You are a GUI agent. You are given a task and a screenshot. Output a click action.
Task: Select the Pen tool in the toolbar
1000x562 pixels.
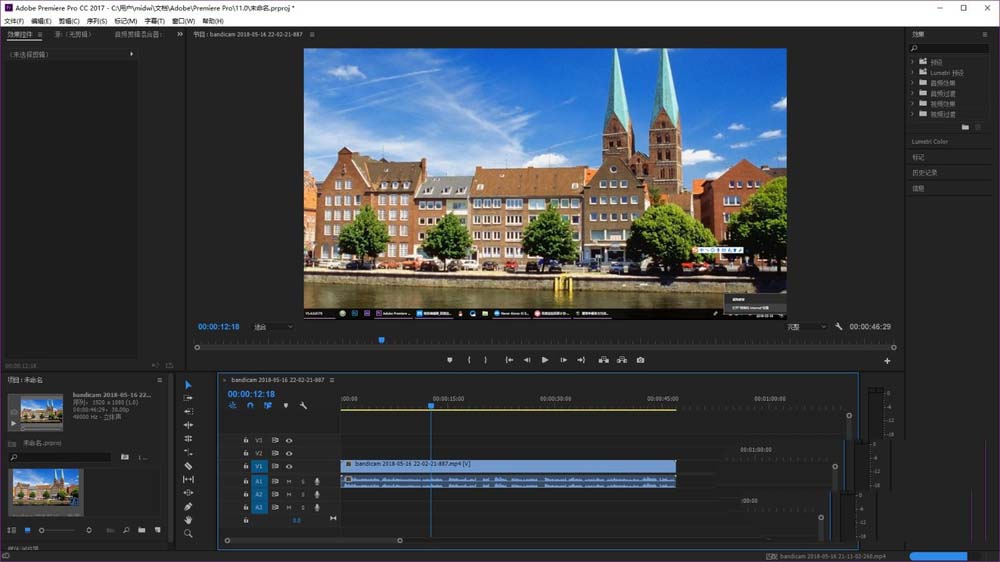(x=188, y=507)
